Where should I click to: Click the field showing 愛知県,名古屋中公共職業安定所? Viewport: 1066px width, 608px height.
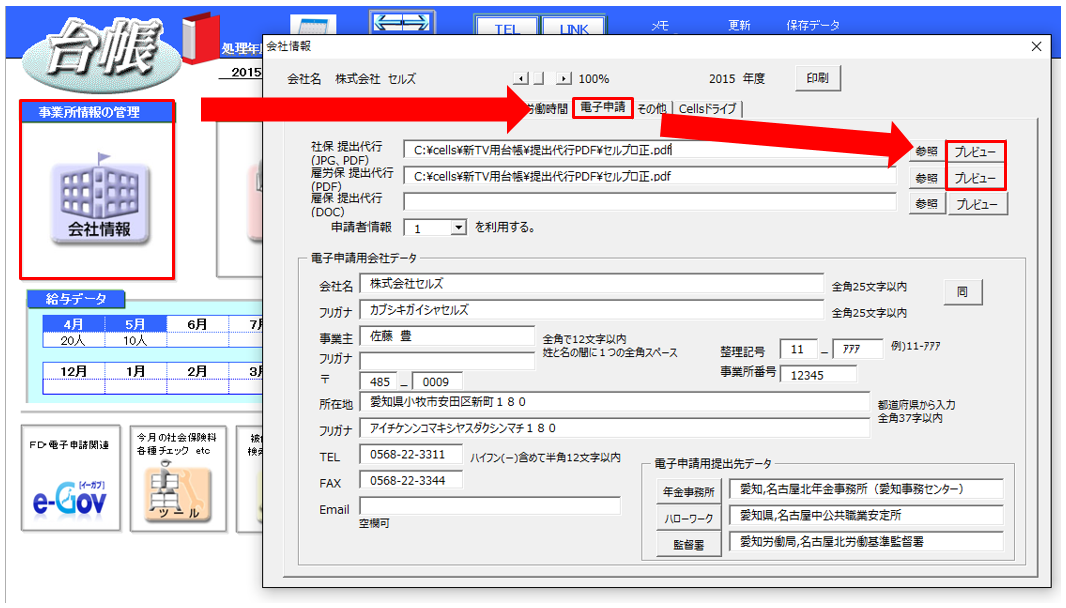tap(866, 516)
